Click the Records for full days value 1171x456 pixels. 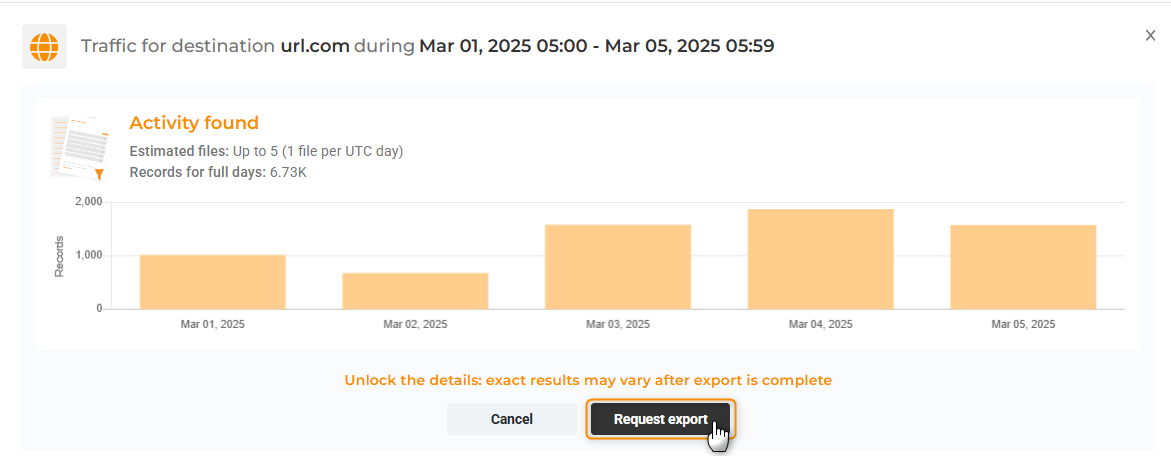(x=288, y=172)
